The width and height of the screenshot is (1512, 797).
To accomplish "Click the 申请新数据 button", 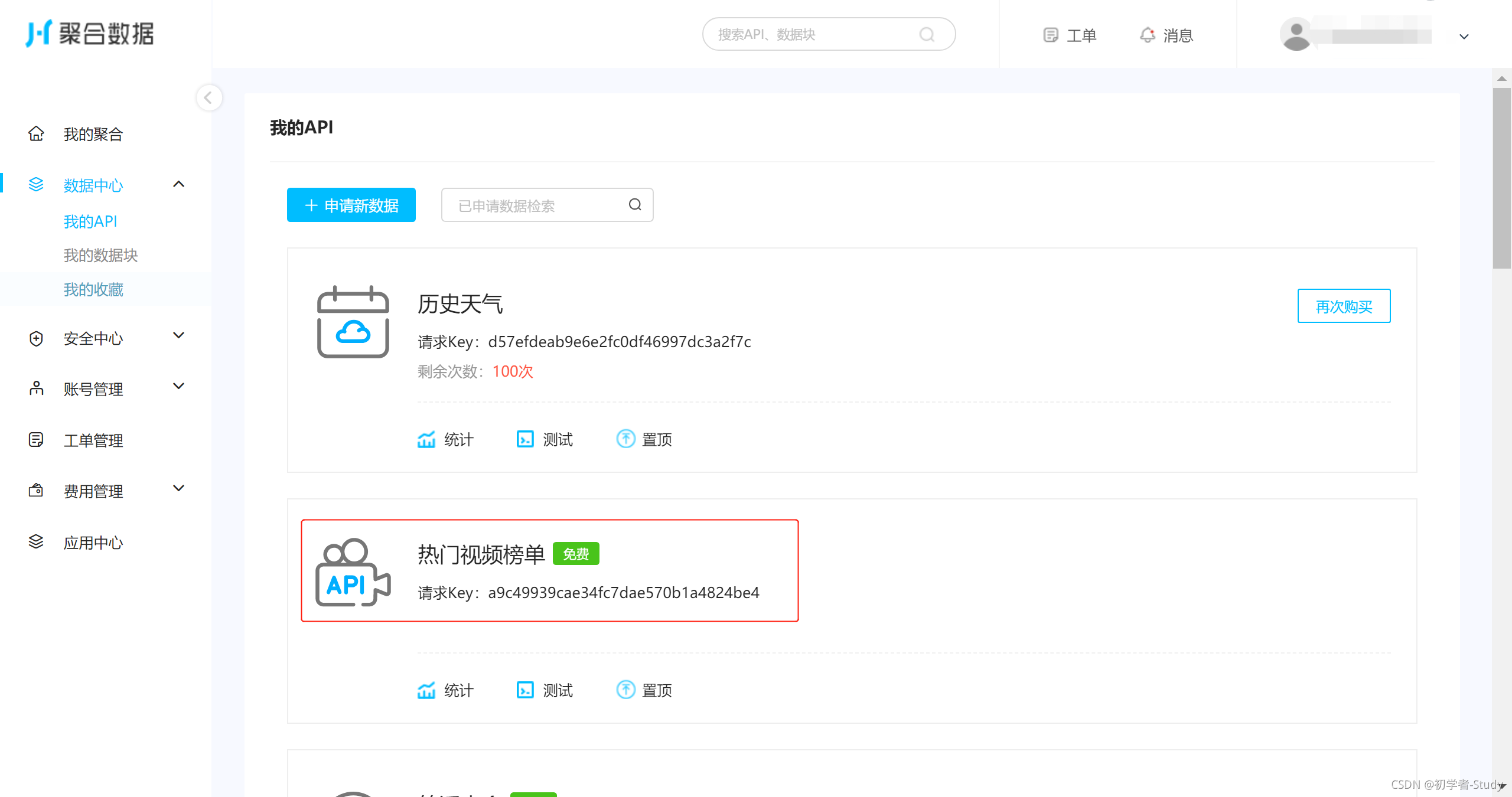I will pos(351,205).
